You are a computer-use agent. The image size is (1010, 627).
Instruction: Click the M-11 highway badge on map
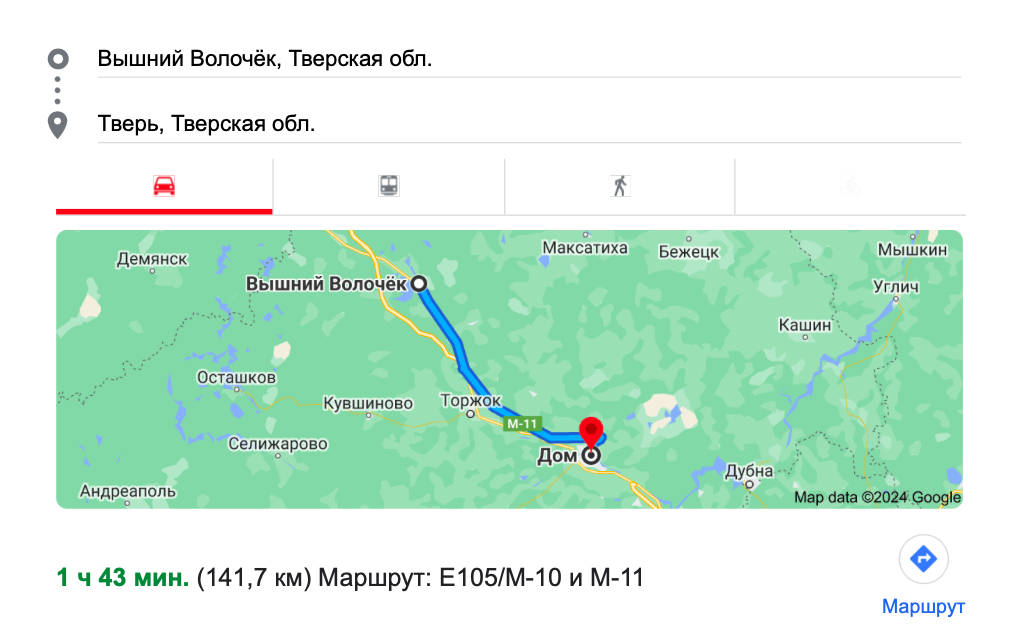coord(522,424)
